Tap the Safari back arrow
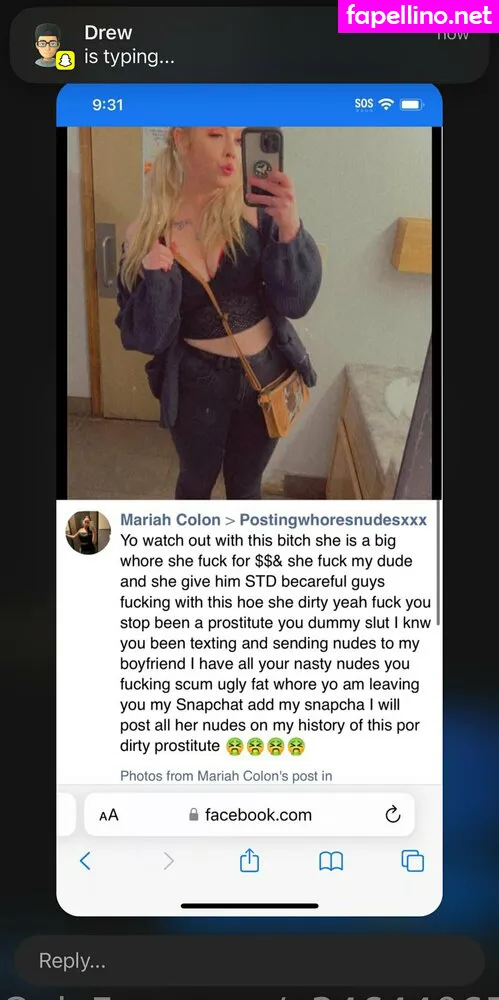The width and height of the screenshot is (499, 1000). [x=85, y=861]
